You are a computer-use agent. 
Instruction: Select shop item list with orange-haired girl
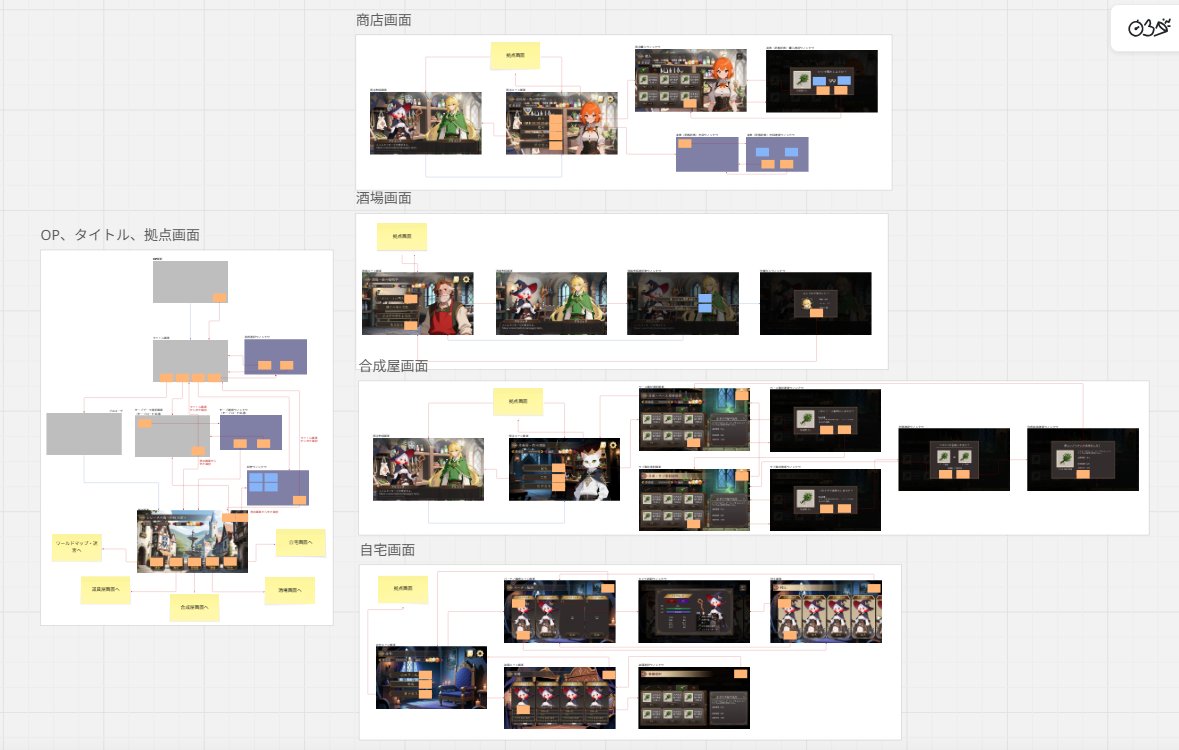[691, 80]
